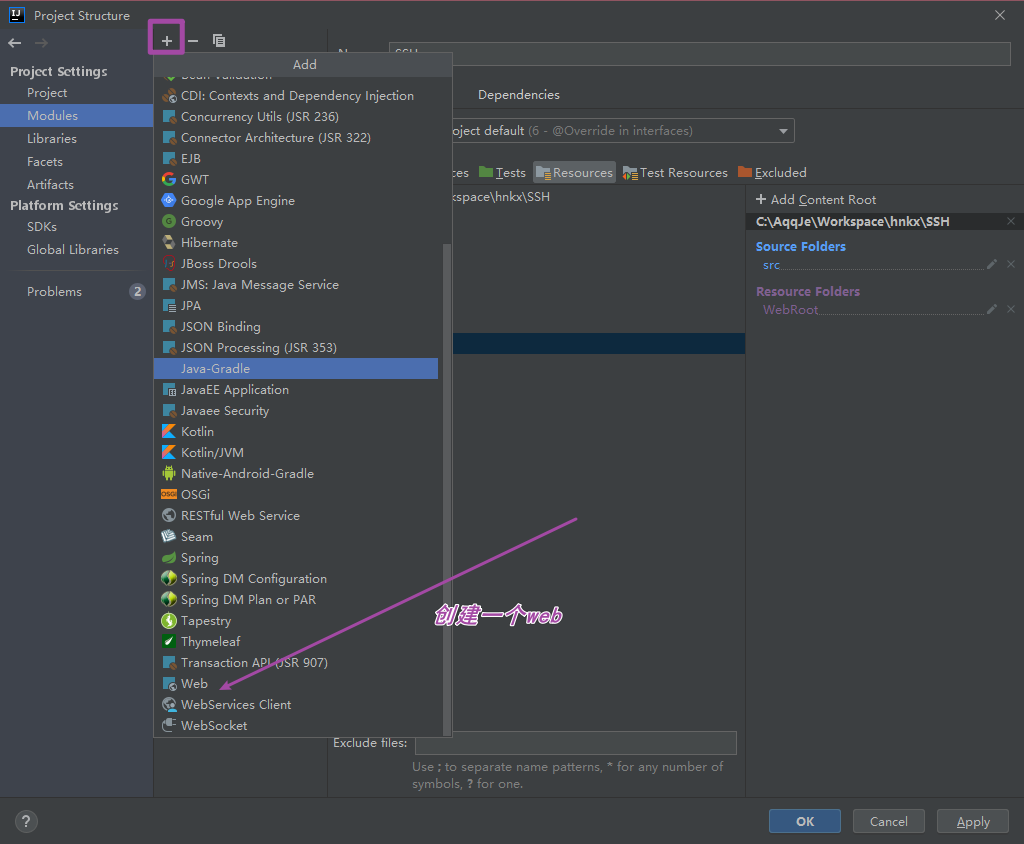Screen dimensions: 1024x844
Task: Remove content root C:\AqqJe\Workspace\hnkx\SSH
Action: (x=1010, y=221)
